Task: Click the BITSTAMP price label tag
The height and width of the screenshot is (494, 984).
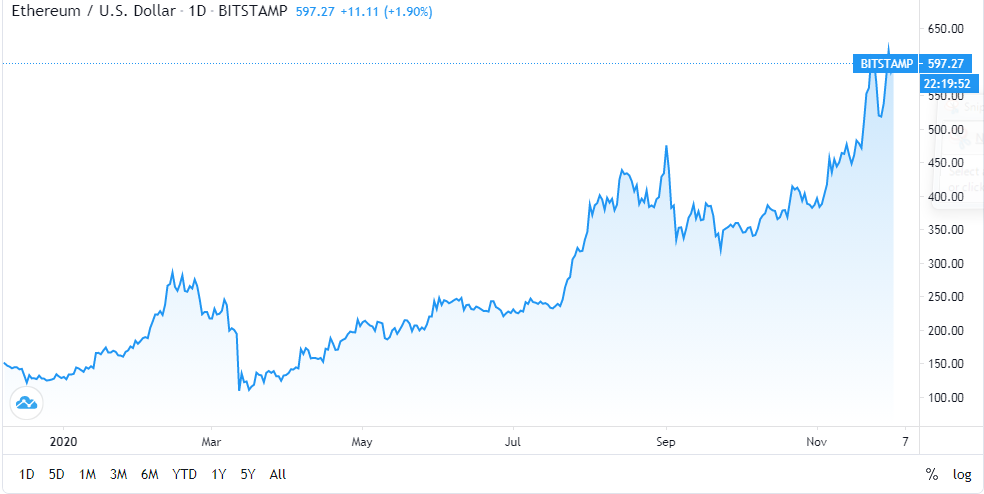Action: coord(886,63)
